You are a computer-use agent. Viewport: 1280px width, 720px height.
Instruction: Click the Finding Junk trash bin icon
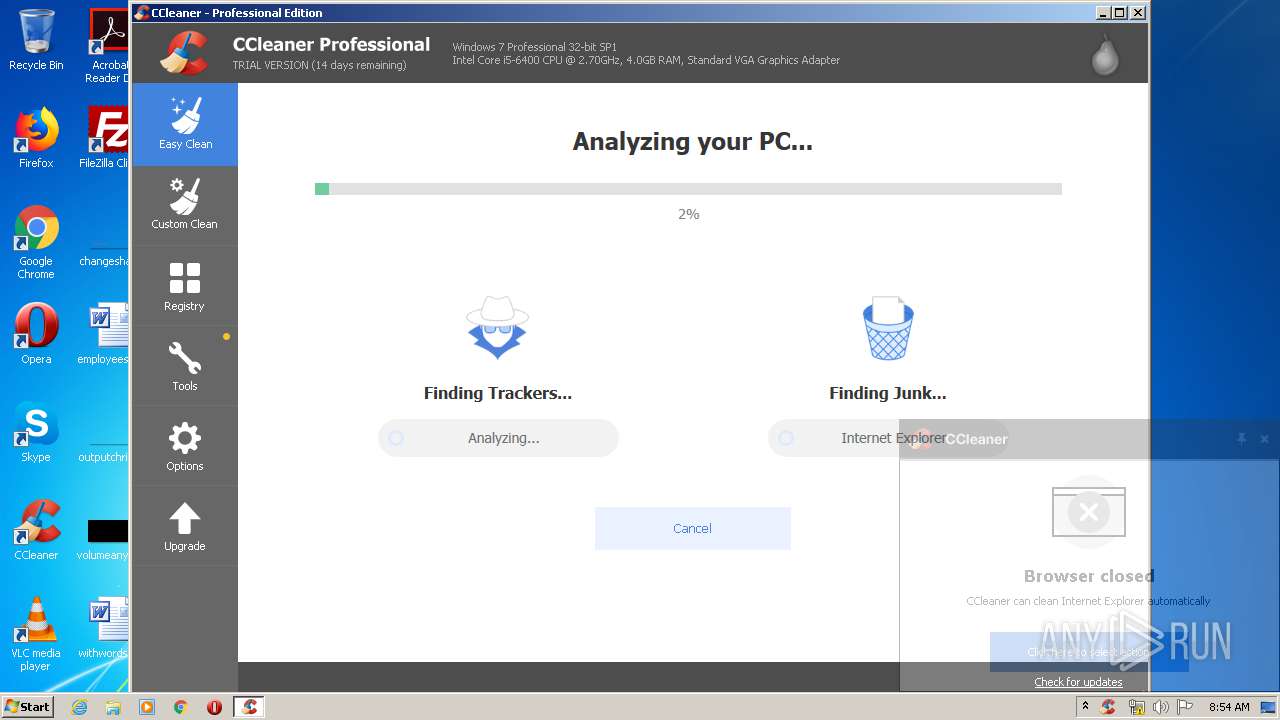click(888, 327)
